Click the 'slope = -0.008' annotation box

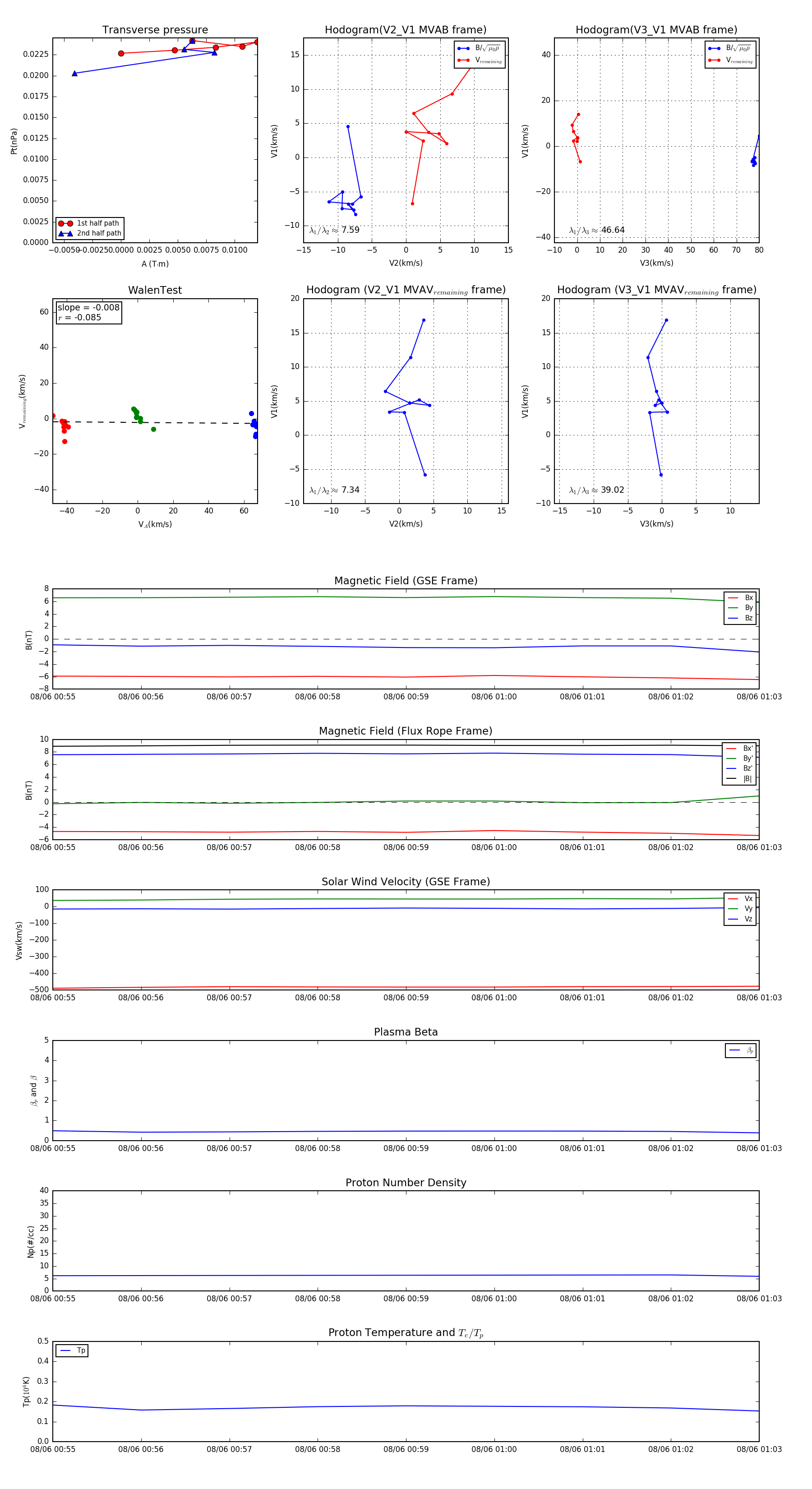tap(89, 313)
